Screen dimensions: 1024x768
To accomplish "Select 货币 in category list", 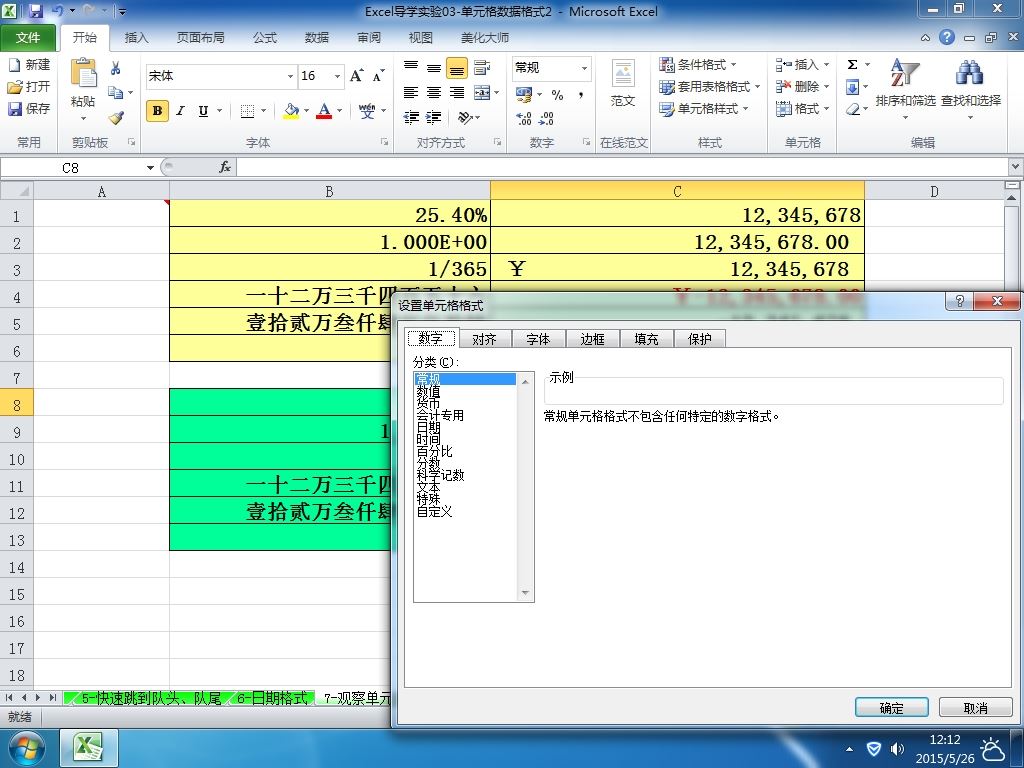I will click(x=428, y=404).
